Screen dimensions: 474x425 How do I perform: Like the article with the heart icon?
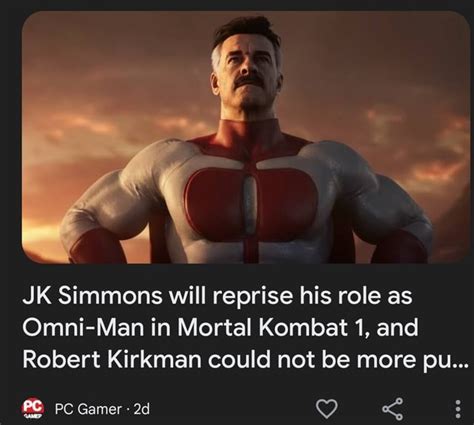pyautogui.click(x=326, y=408)
